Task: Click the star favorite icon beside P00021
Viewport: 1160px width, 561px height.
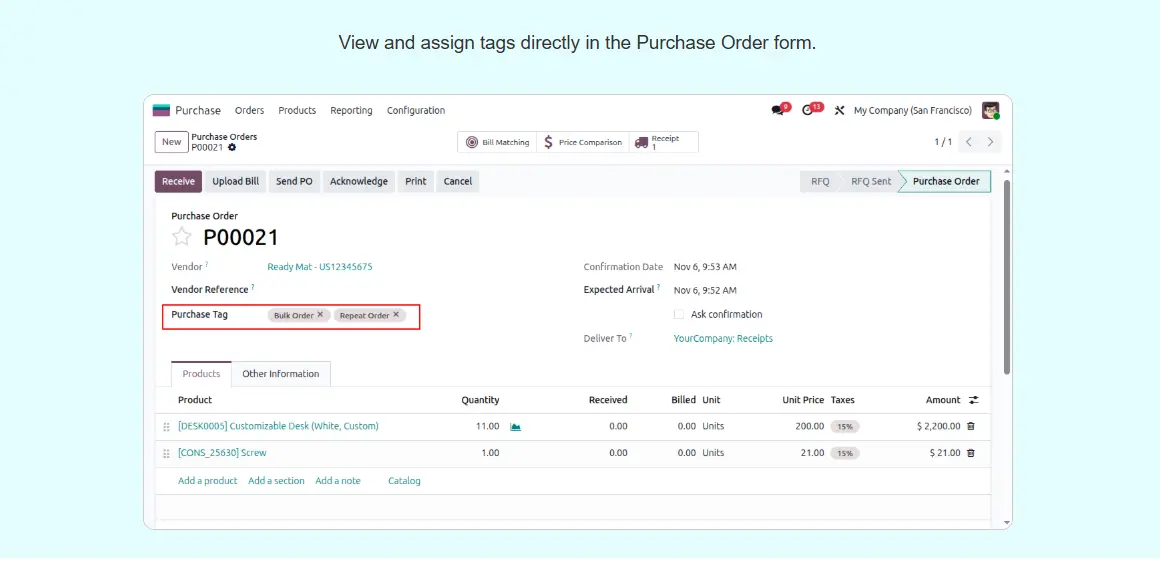Action: pos(181,237)
